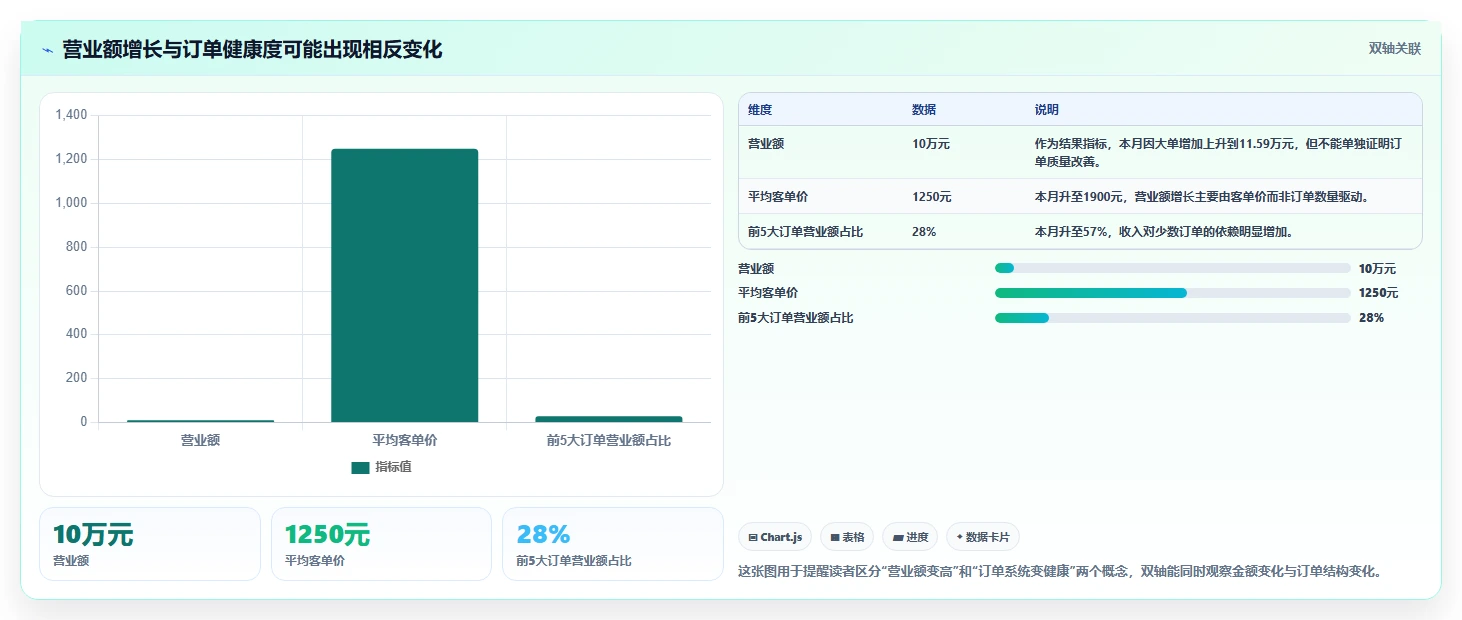This screenshot has width=1462, height=620.
Task: Click the 进度 tag chip
Action: [910, 537]
